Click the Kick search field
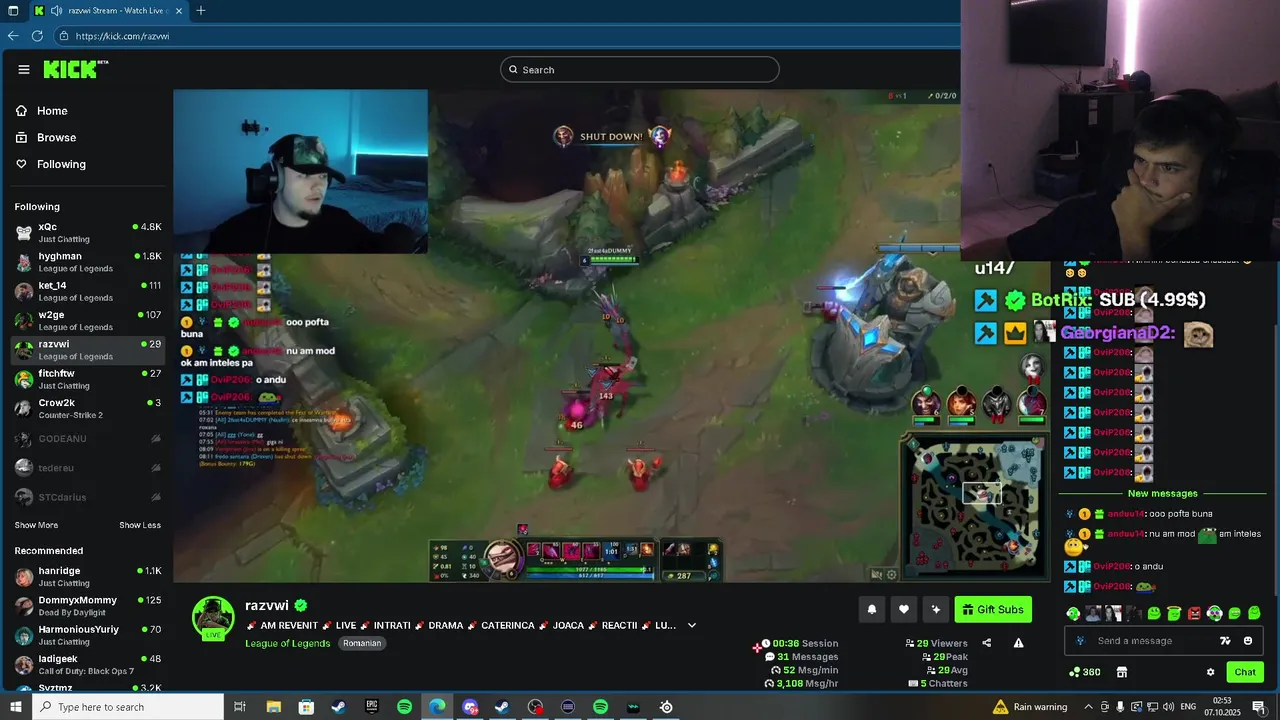 click(640, 69)
